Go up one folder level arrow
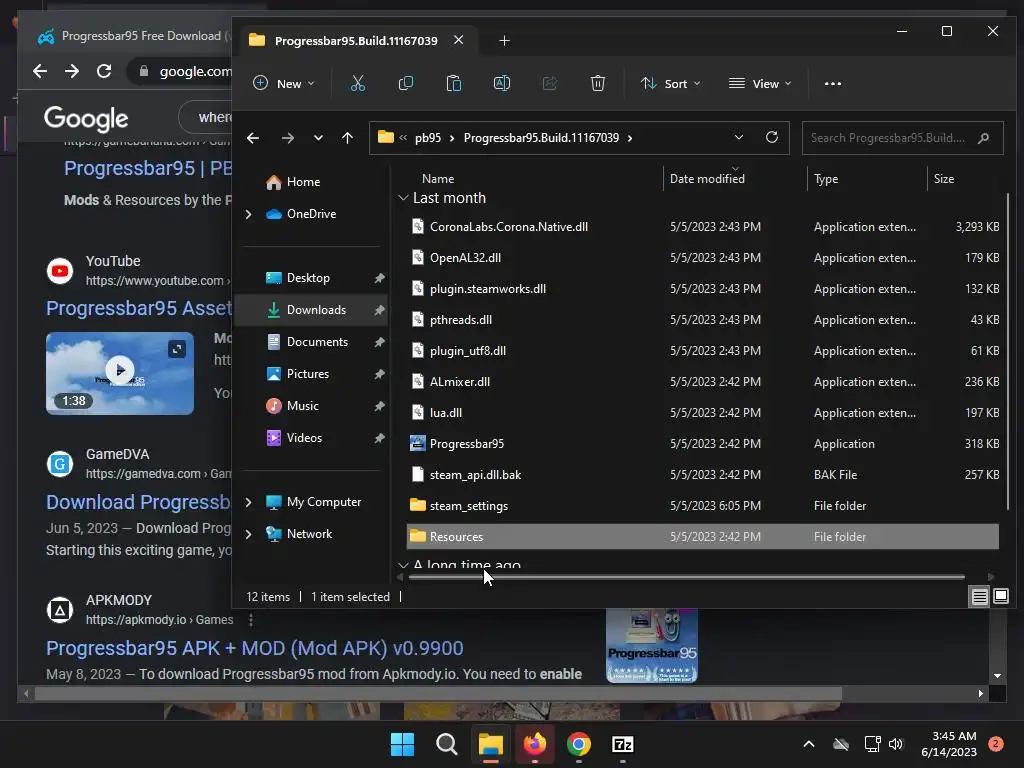Screen dimensions: 1024x768 point(347,138)
